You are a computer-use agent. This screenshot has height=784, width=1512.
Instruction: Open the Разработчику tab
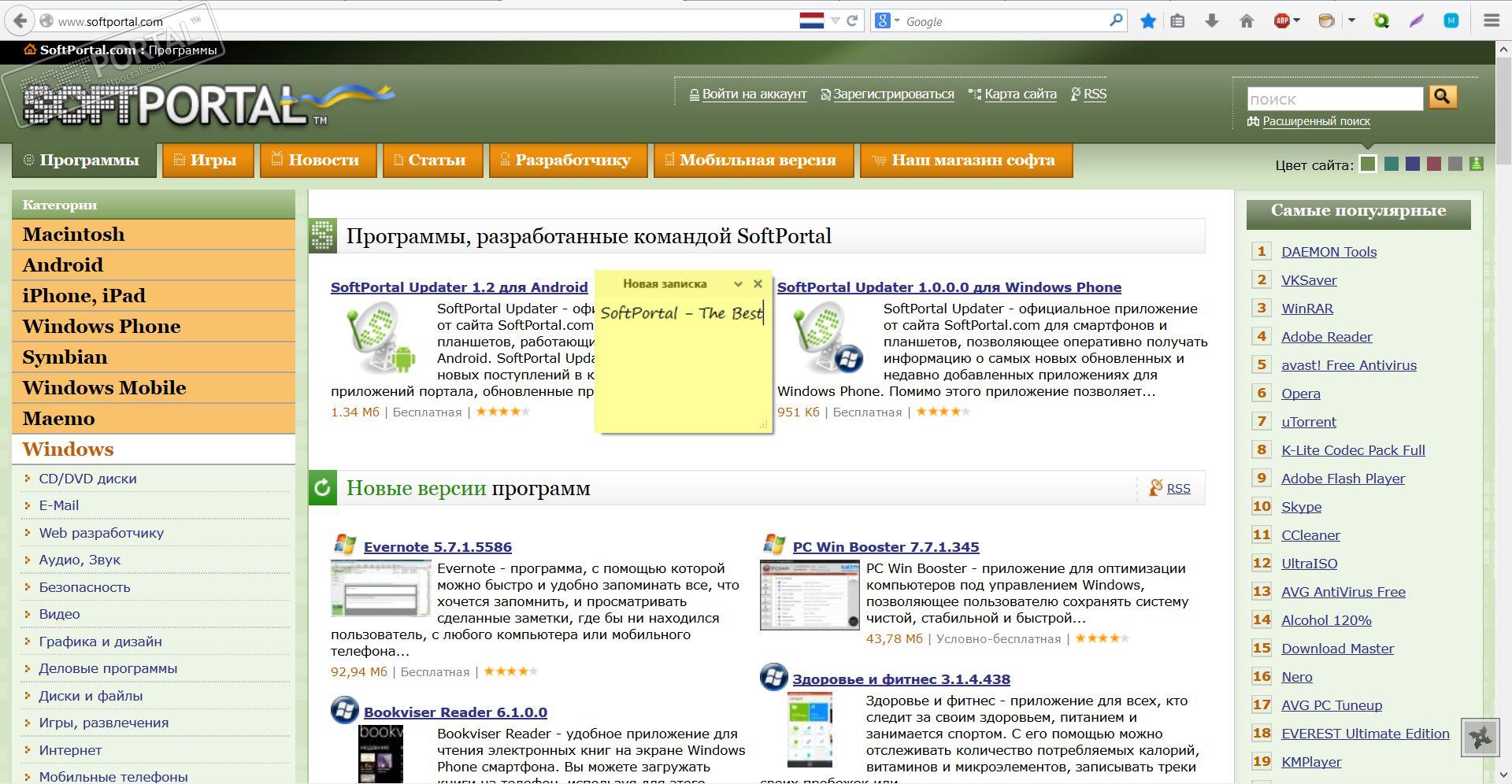coord(568,160)
